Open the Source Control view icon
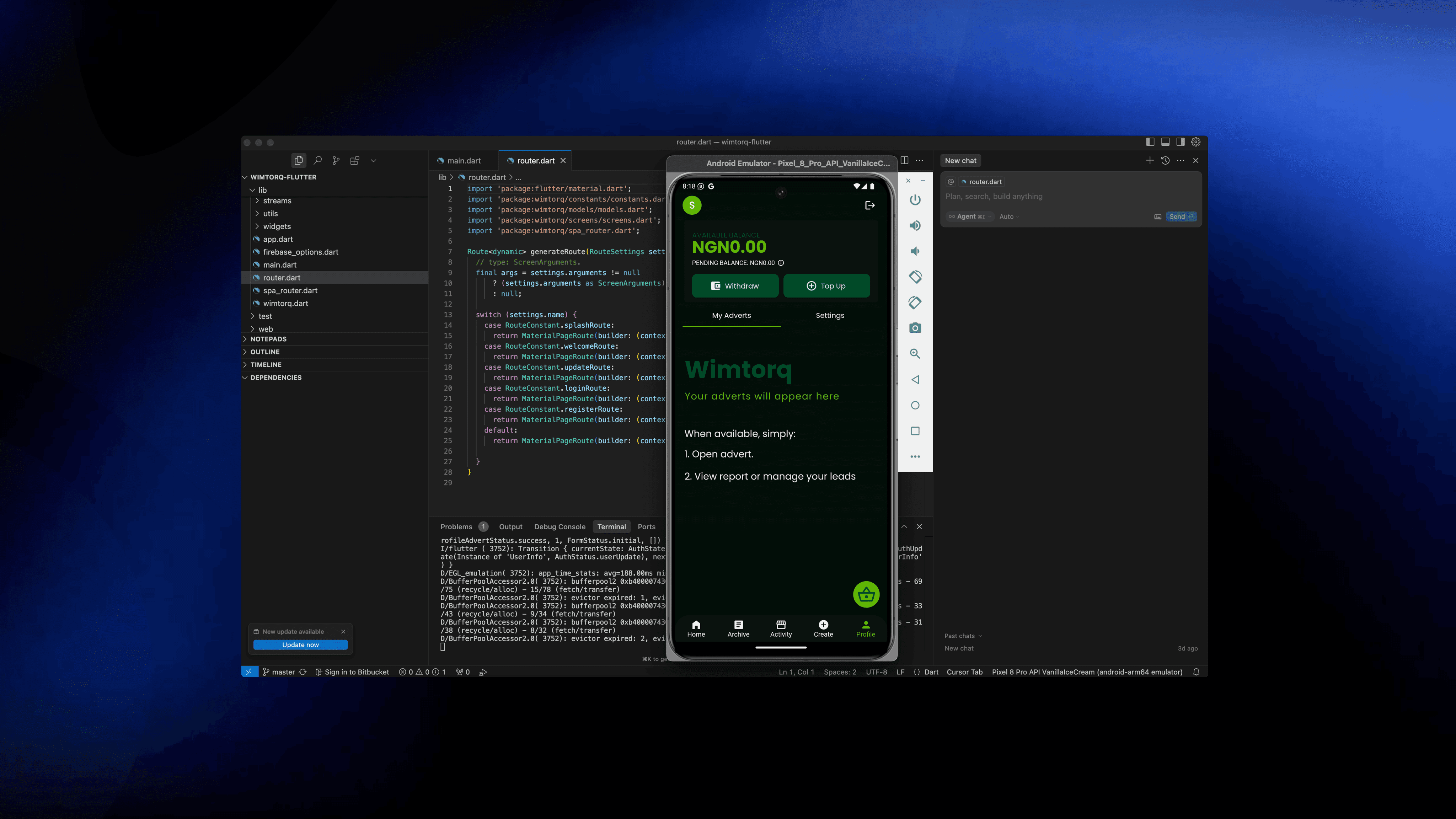1456x819 pixels. click(336, 161)
